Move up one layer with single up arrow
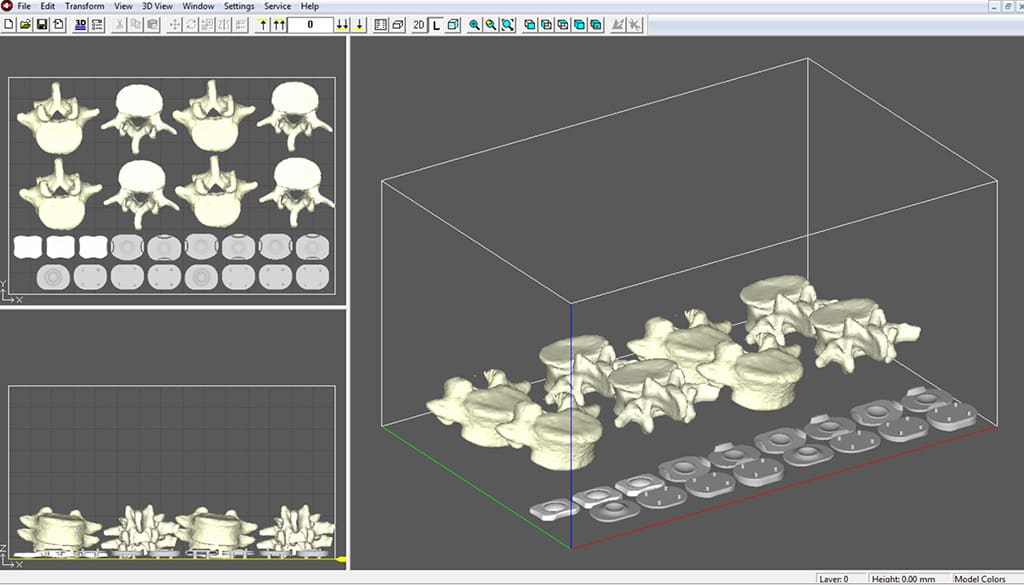The height and width of the screenshot is (585, 1024). [x=263, y=24]
